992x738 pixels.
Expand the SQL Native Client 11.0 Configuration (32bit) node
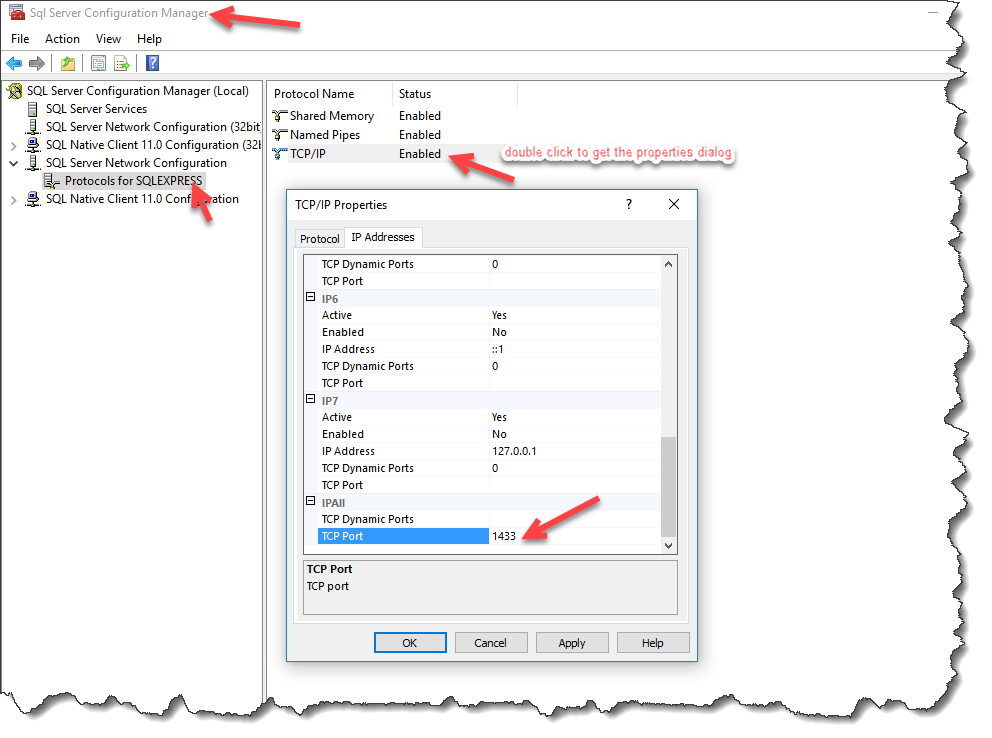[x=13, y=145]
